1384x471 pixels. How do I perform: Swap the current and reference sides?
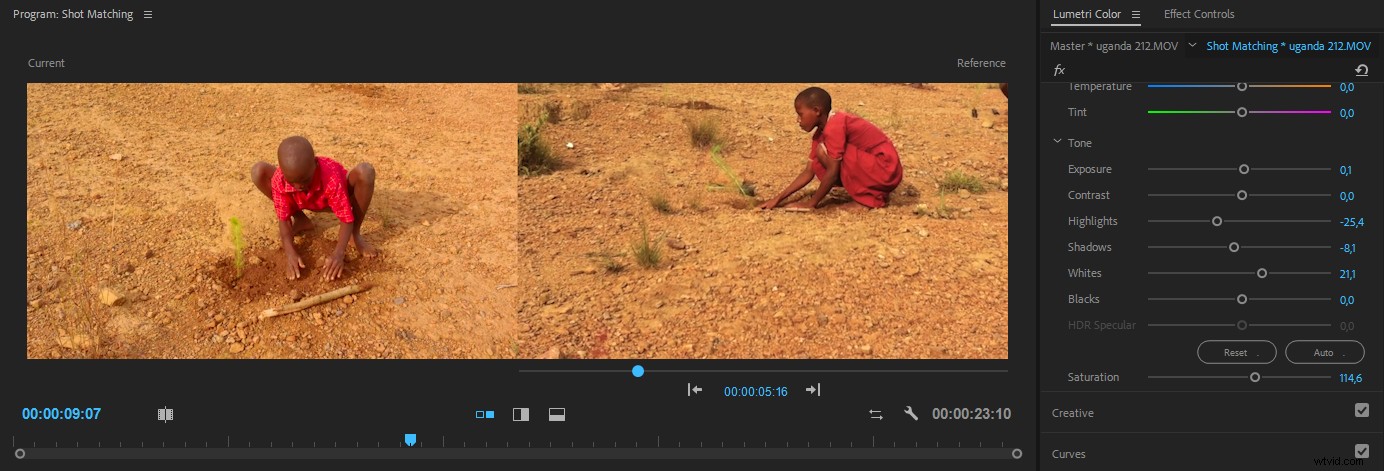(x=876, y=414)
